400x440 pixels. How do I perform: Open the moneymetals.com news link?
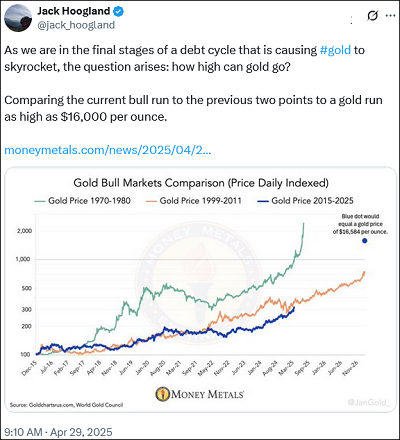[107, 150]
